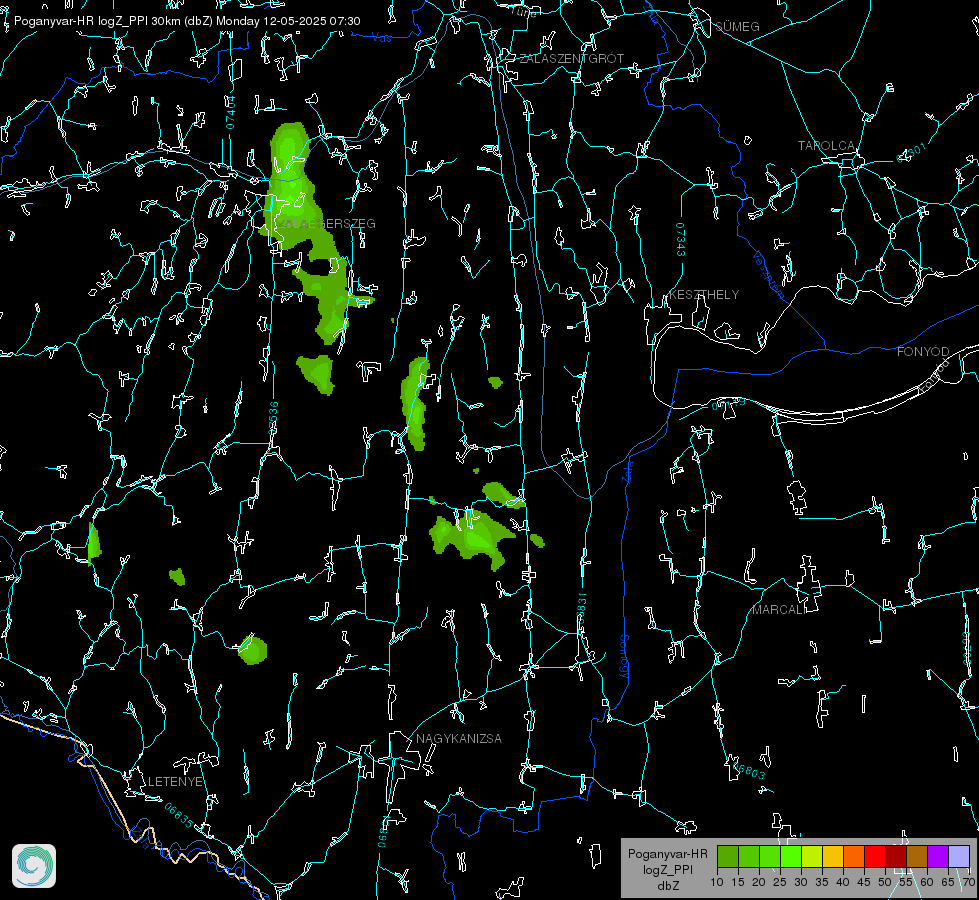Click the swirl logo icon at bottom-left

[34, 866]
